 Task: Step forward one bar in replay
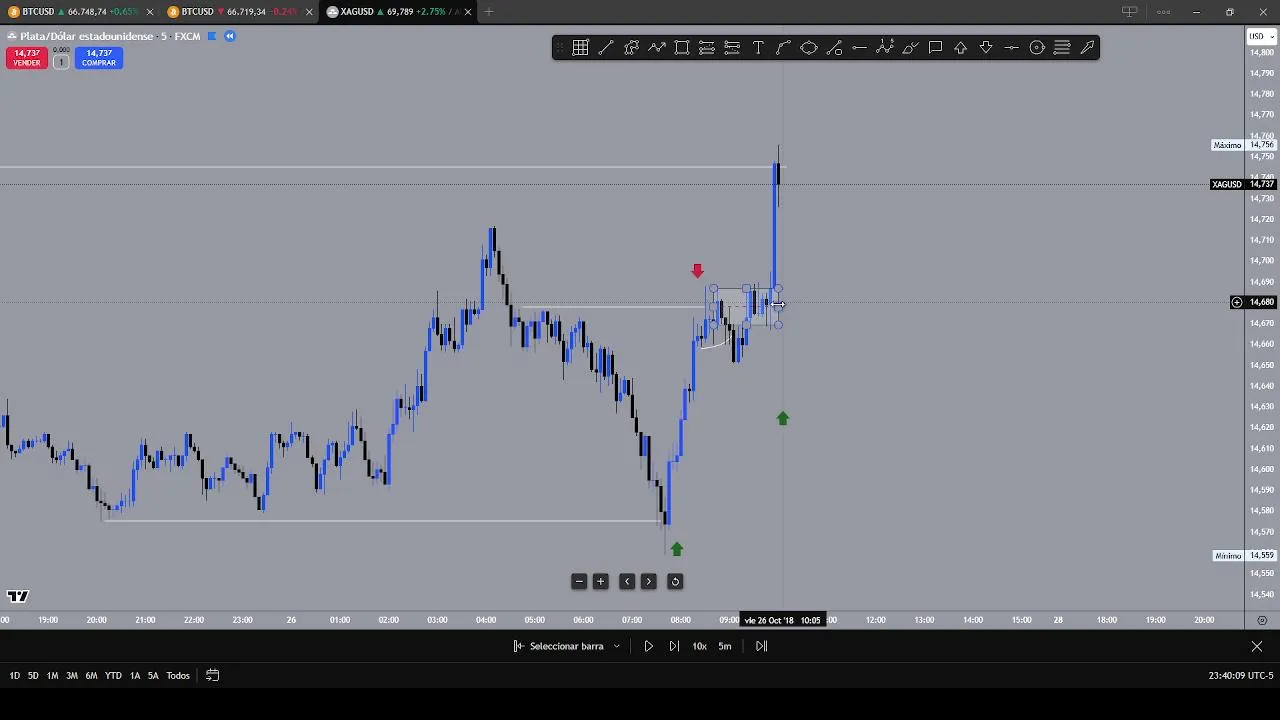(x=674, y=646)
